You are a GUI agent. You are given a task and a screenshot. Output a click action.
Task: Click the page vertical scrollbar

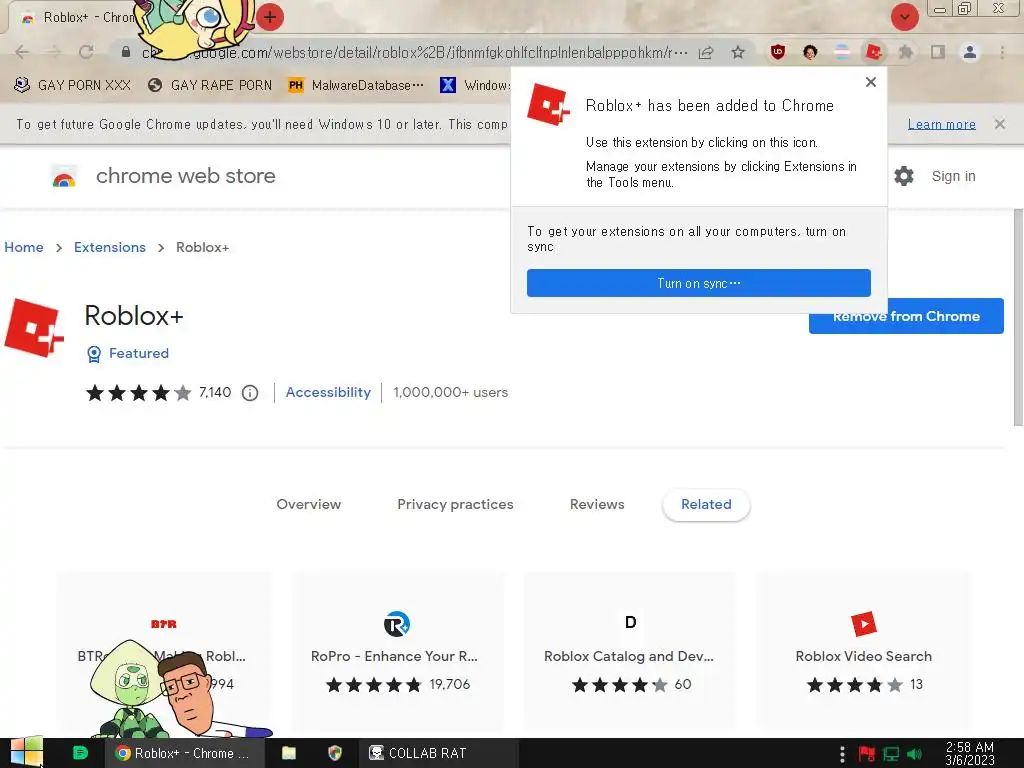tap(1018, 317)
